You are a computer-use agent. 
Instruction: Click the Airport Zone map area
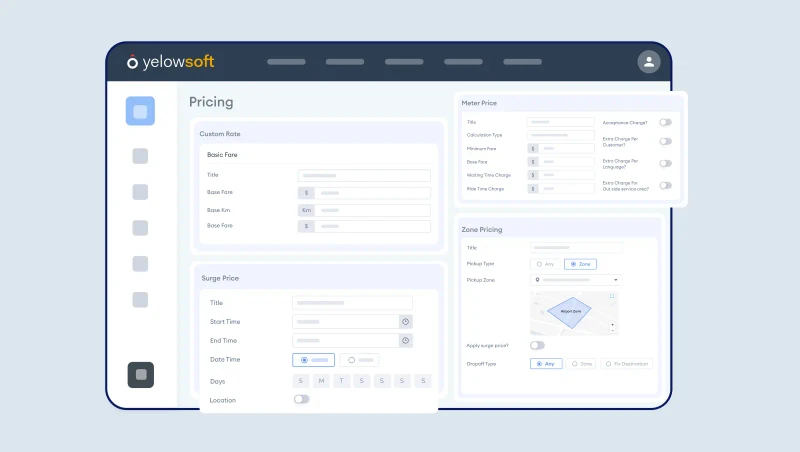pos(574,312)
